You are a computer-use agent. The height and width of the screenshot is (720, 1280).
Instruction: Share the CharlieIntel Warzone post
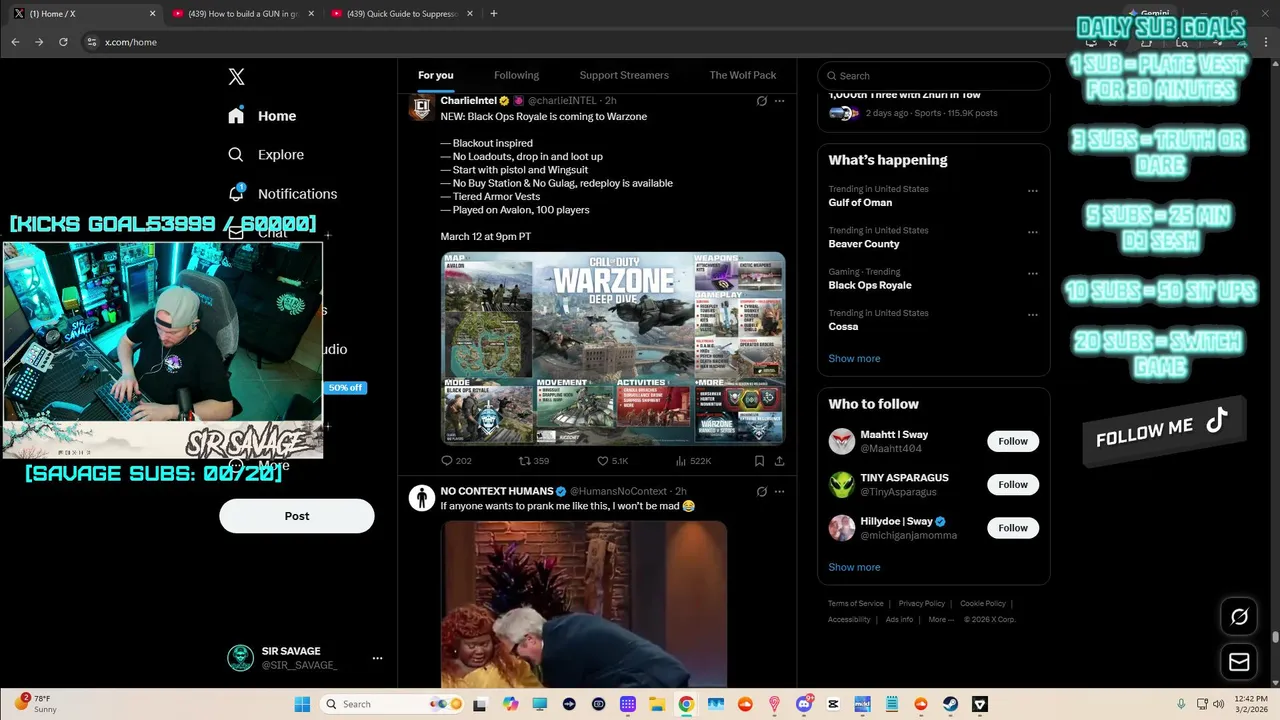click(779, 461)
